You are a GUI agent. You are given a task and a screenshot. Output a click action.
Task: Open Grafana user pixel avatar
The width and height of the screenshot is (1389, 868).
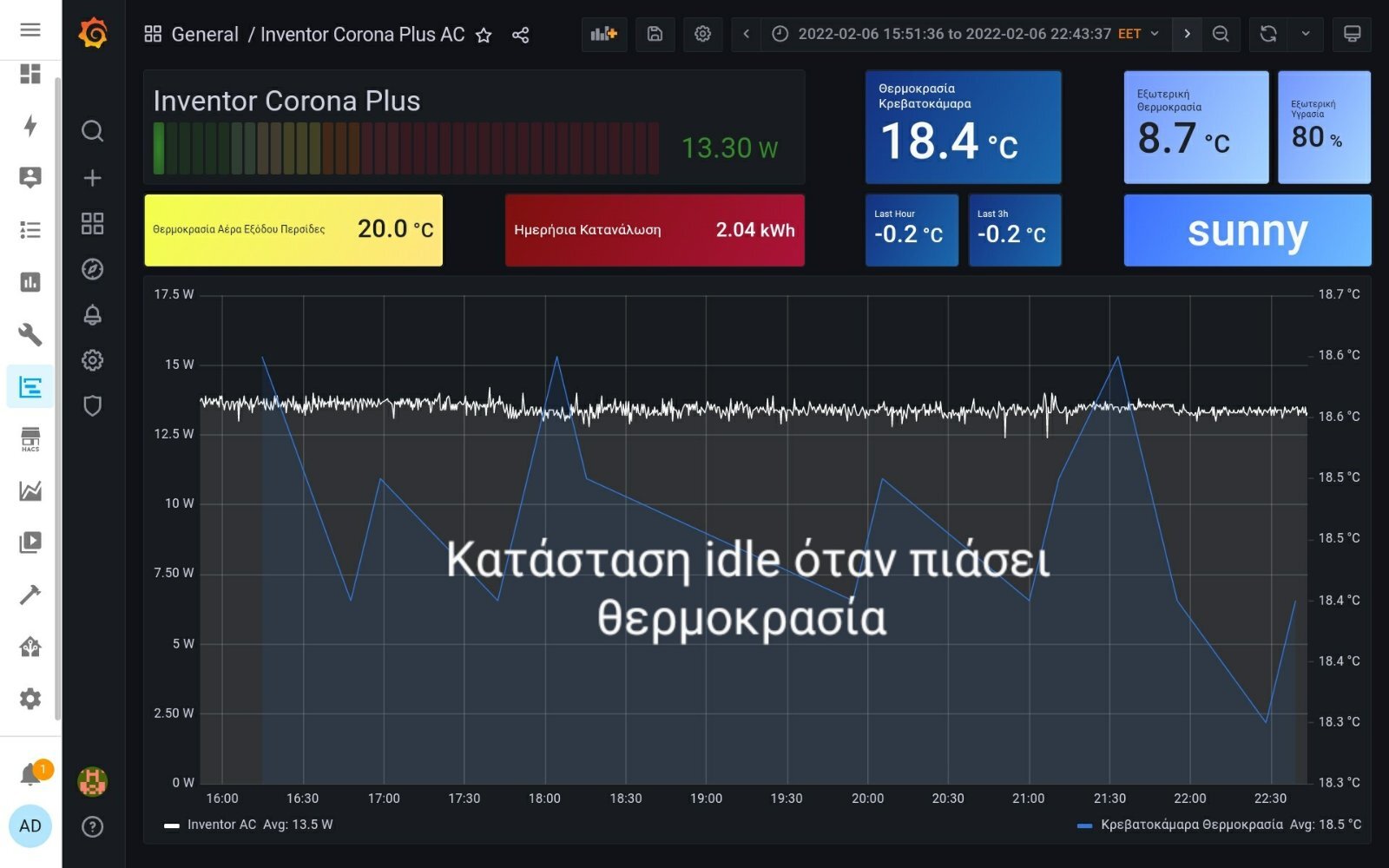point(93,782)
